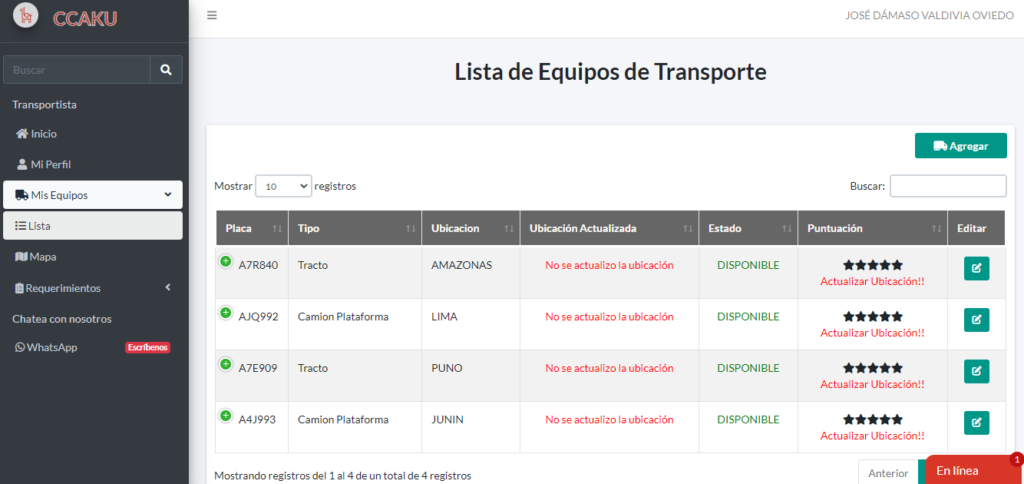1024x484 pixels.
Task: Click the search magnifier button in sidebar
Action: [166, 70]
